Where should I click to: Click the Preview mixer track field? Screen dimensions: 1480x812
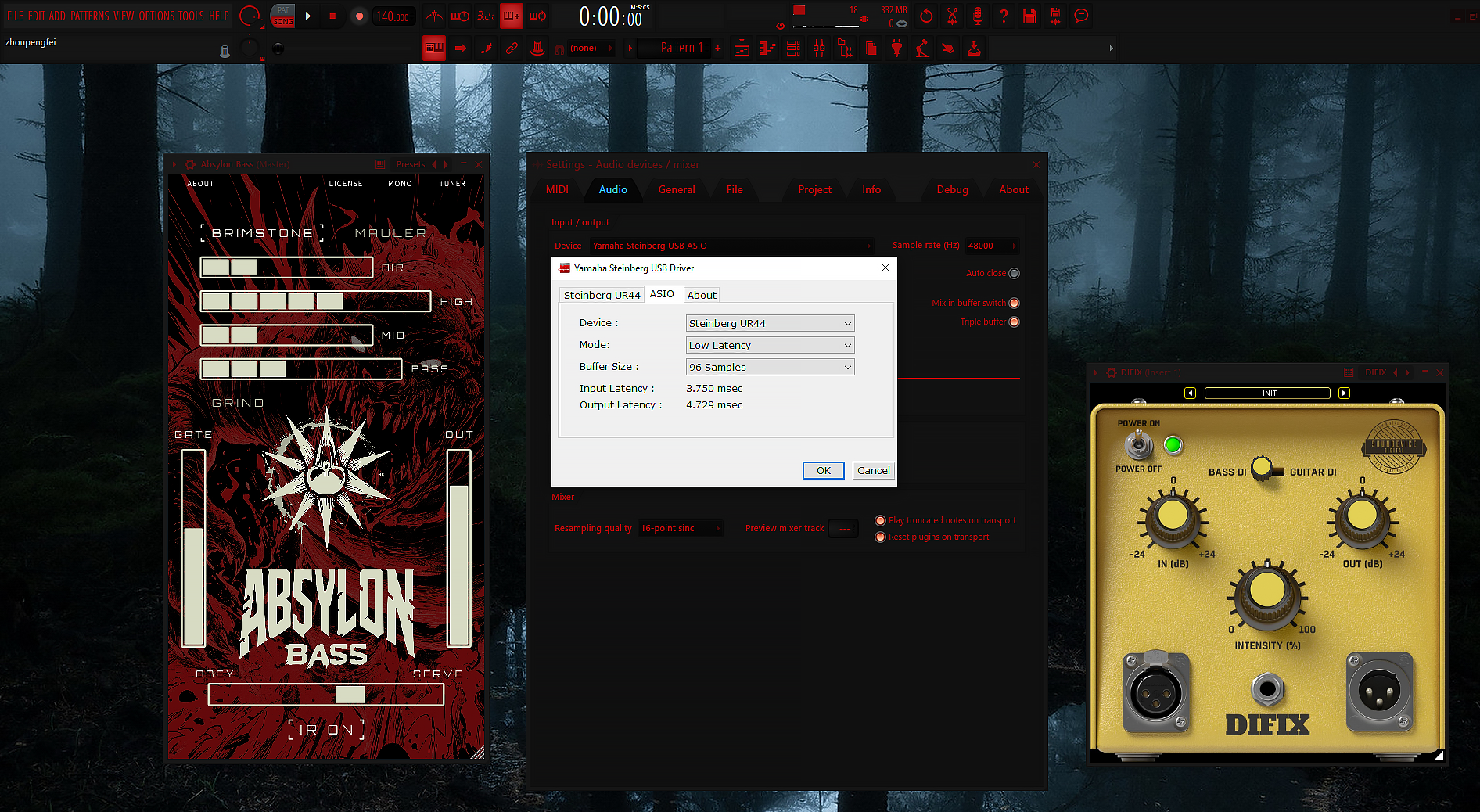point(843,529)
